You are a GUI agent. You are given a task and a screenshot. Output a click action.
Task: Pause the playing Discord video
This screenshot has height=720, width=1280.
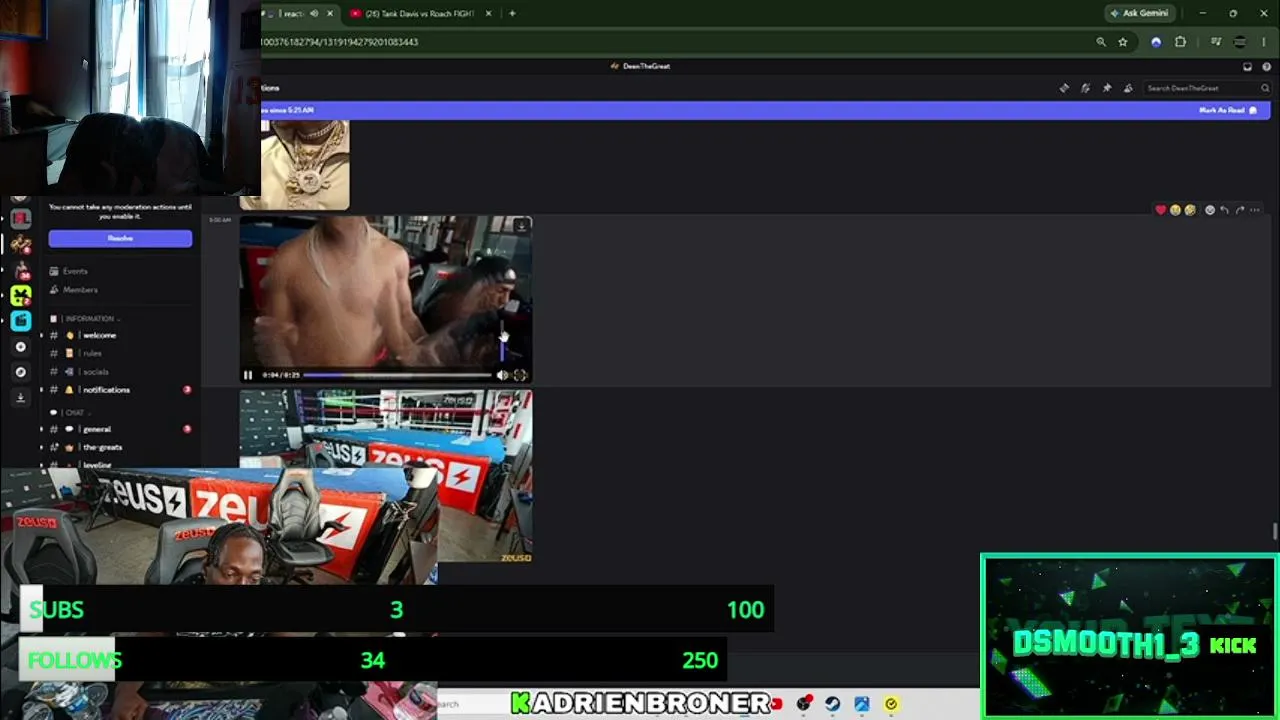248,375
